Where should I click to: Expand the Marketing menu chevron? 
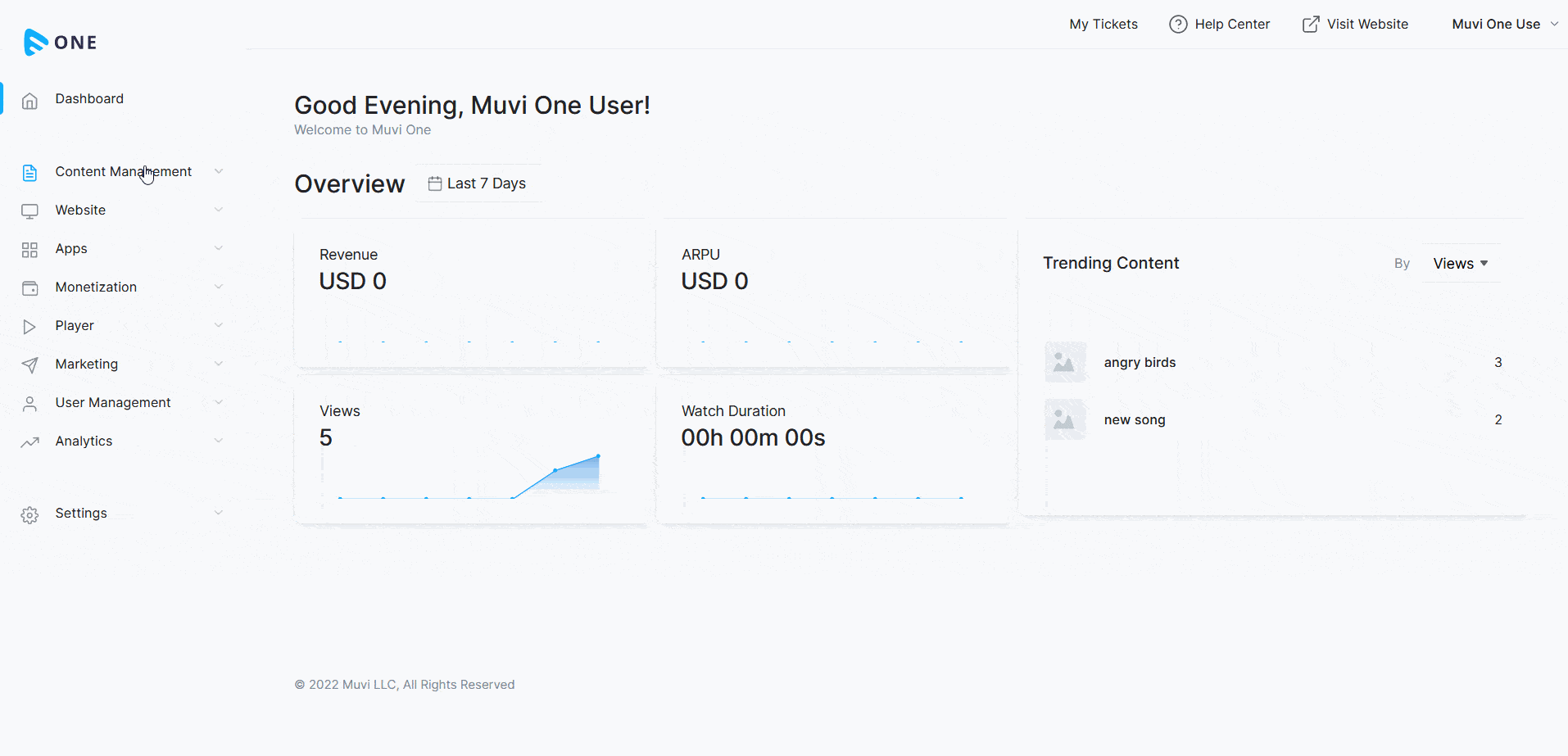(x=219, y=364)
